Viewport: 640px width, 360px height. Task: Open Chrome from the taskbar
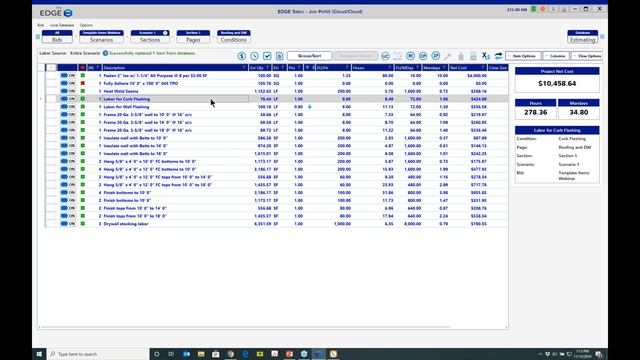231,354
